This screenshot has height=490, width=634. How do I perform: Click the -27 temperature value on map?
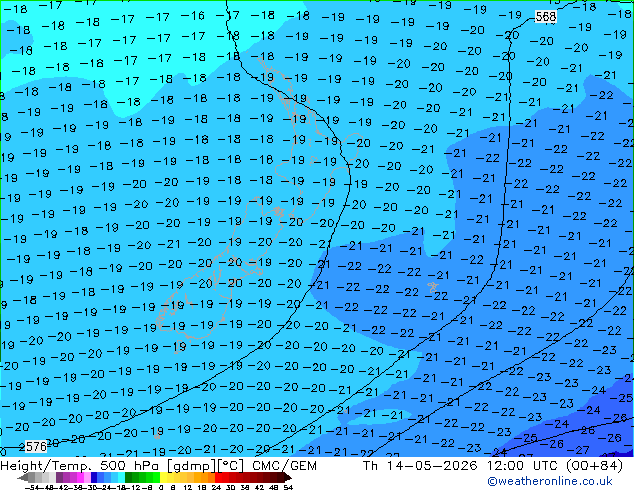(x=578, y=450)
